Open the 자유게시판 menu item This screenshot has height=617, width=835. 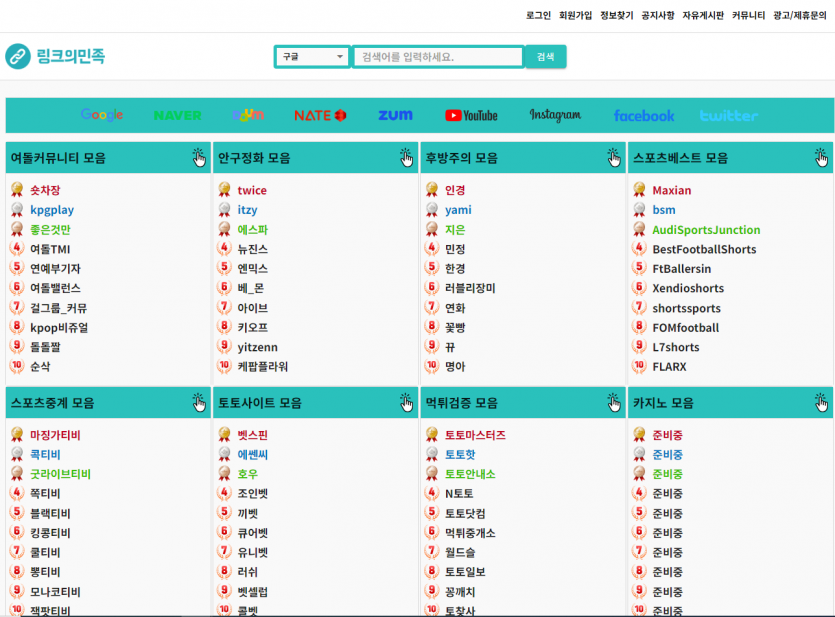point(703,15)
